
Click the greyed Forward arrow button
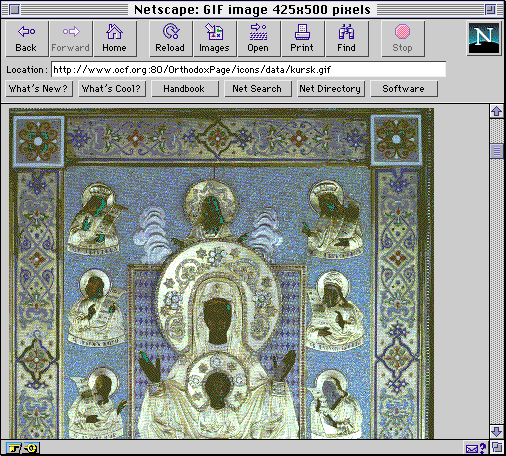coord(71,39)
